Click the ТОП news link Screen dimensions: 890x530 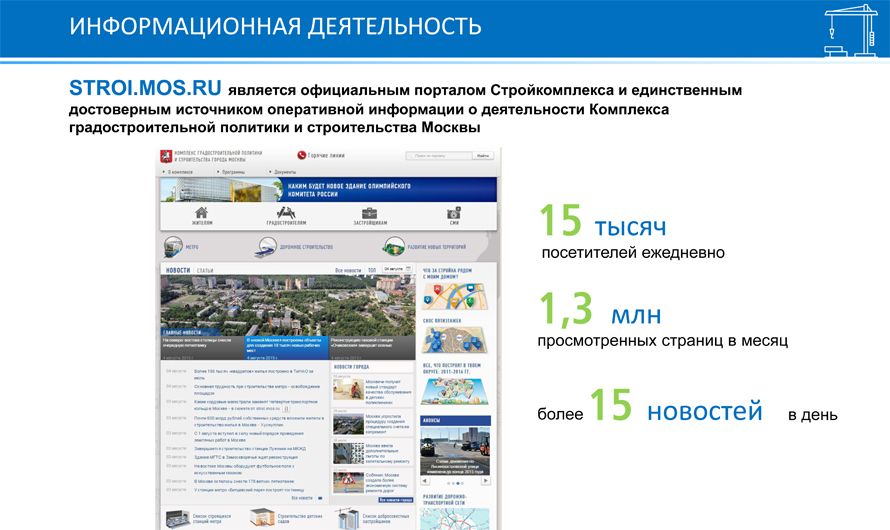(372, 270)
